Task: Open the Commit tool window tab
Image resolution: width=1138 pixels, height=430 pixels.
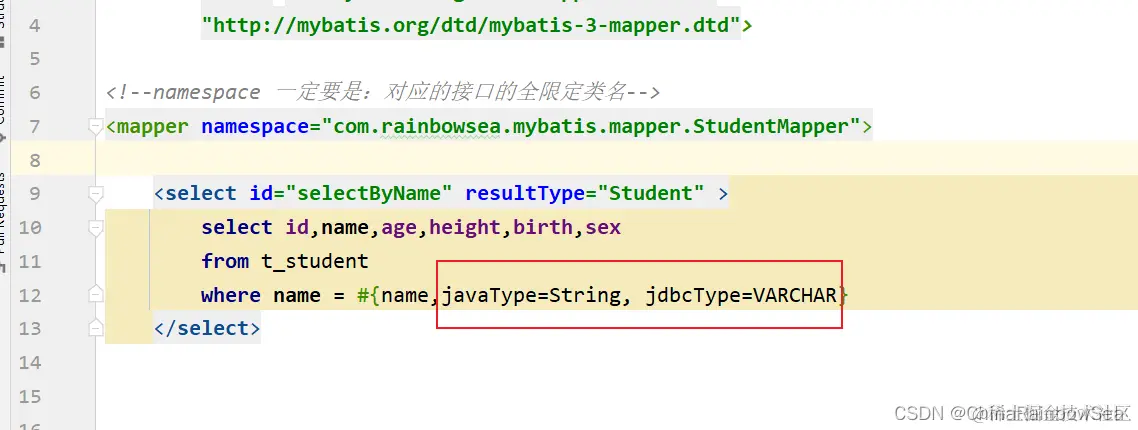Action: pos(3,99)
